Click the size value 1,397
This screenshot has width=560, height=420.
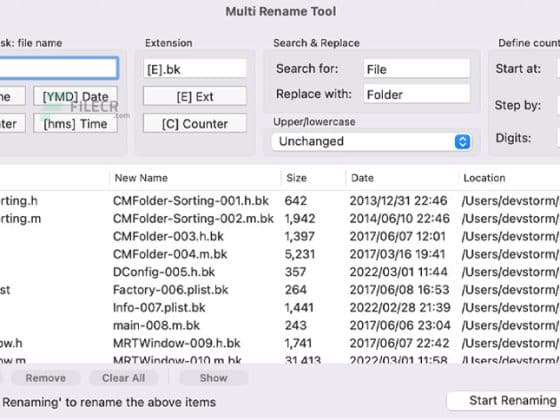[300, 236]
